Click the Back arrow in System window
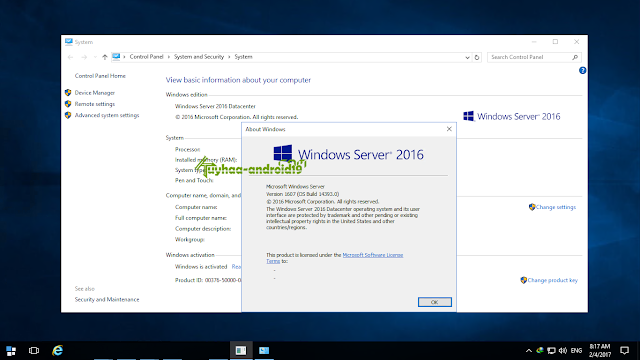Viewport: 640px width, 360px height. pyautogui.click(x=70, y=57)
